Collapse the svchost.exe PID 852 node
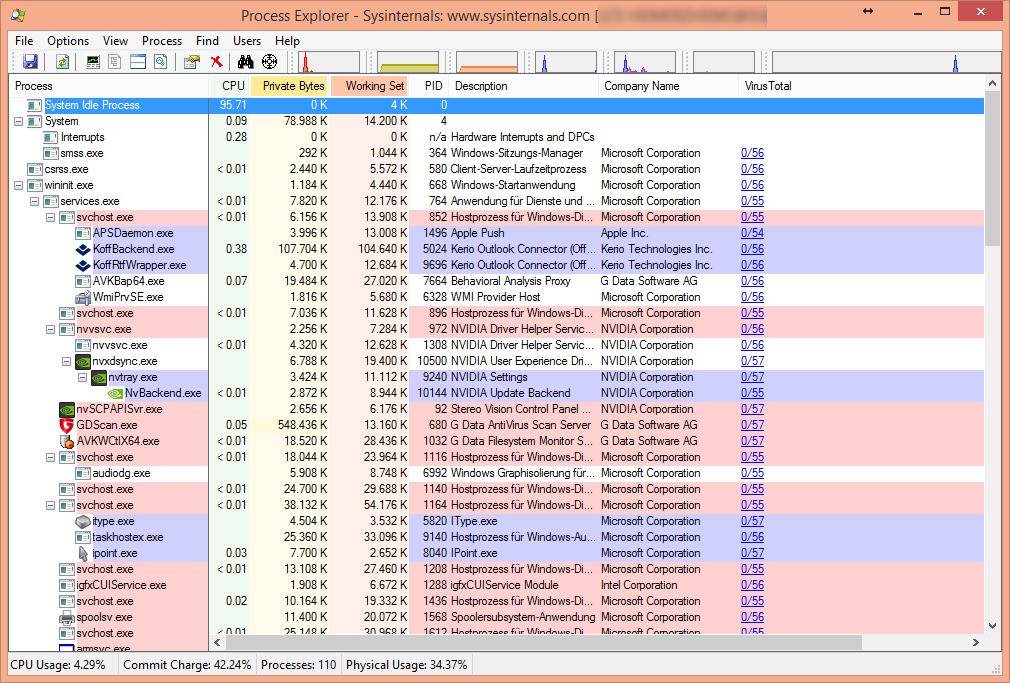Viewport: 1010px width, 683px height. tap(50, 218)
